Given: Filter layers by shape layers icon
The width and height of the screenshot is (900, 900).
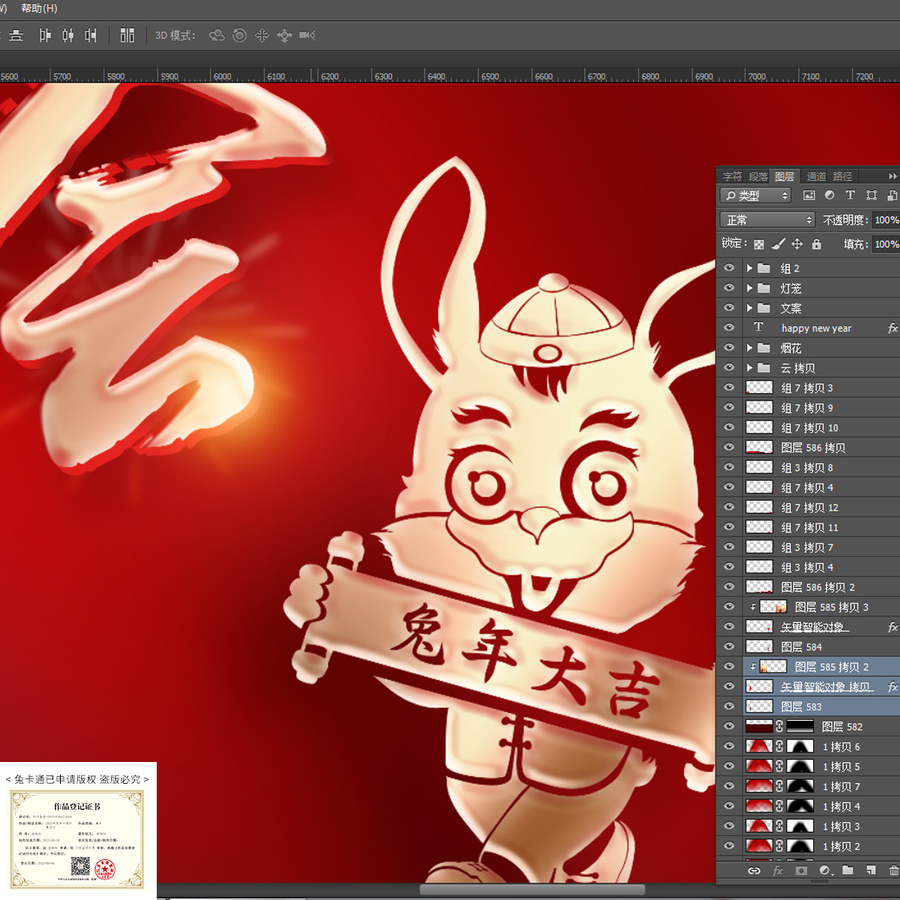Looking at the screenshot, I should (871, 195).
